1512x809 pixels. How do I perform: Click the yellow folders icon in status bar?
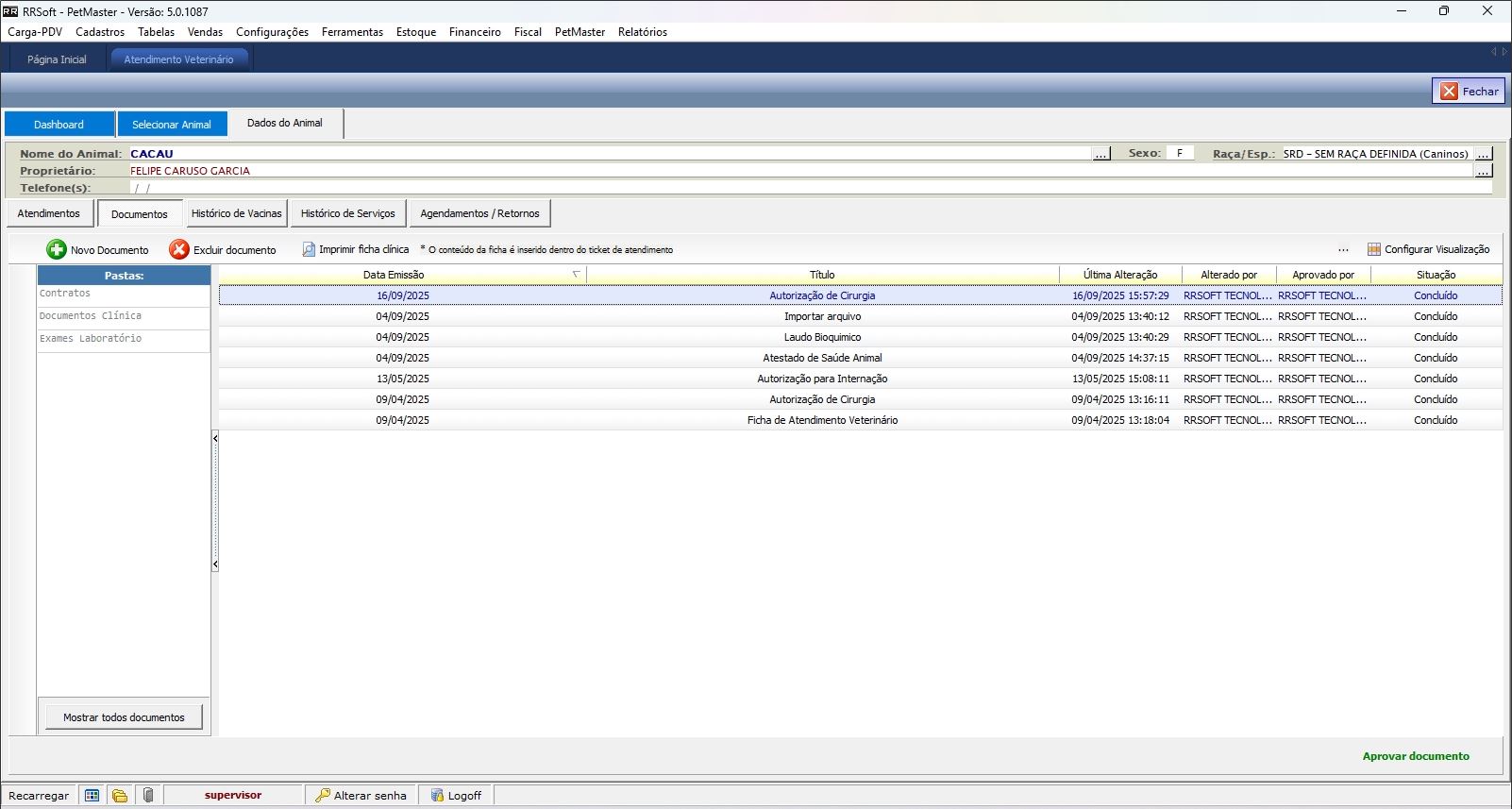pos(120,795)
